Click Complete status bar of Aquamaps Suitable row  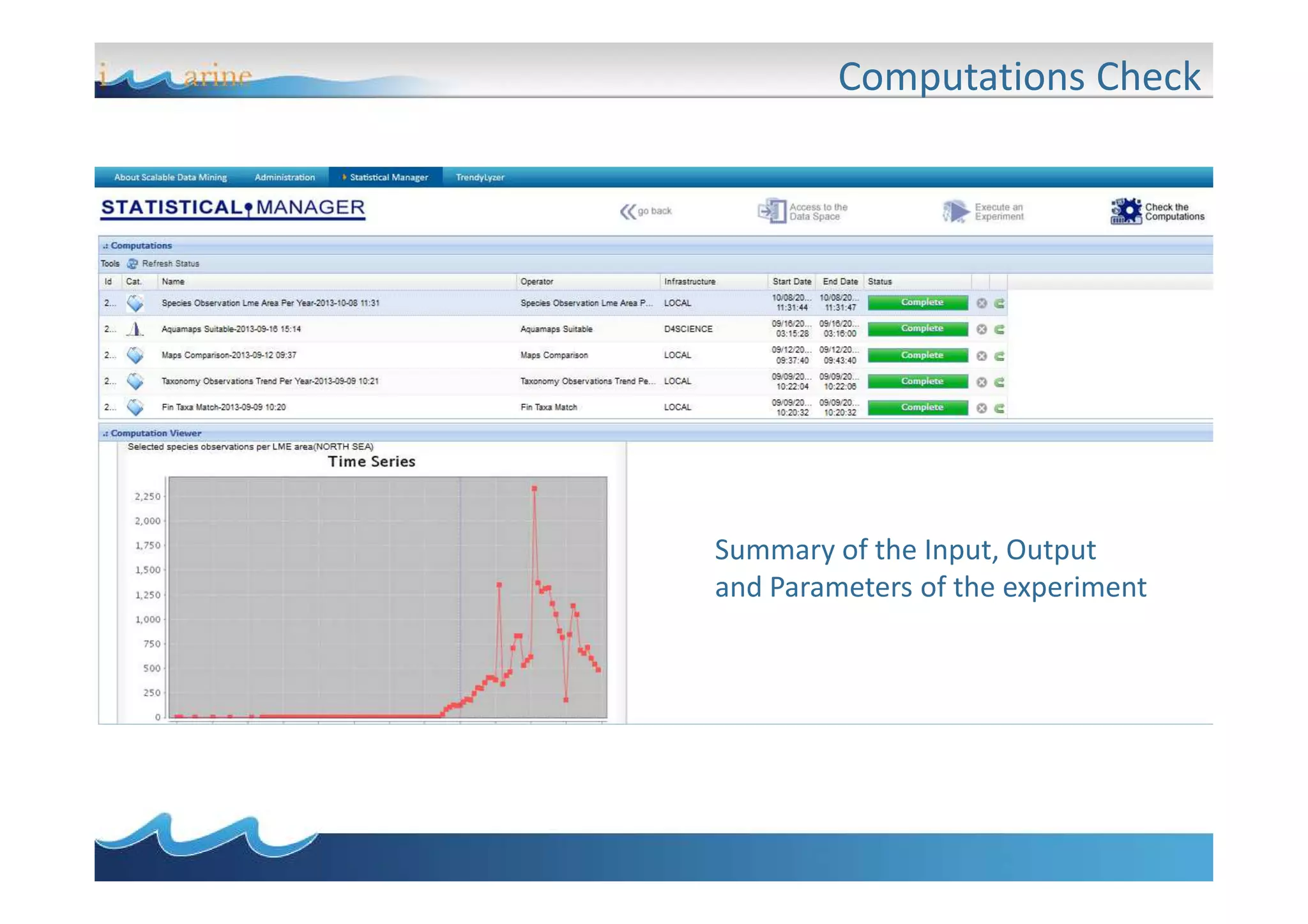coord(918,329)
